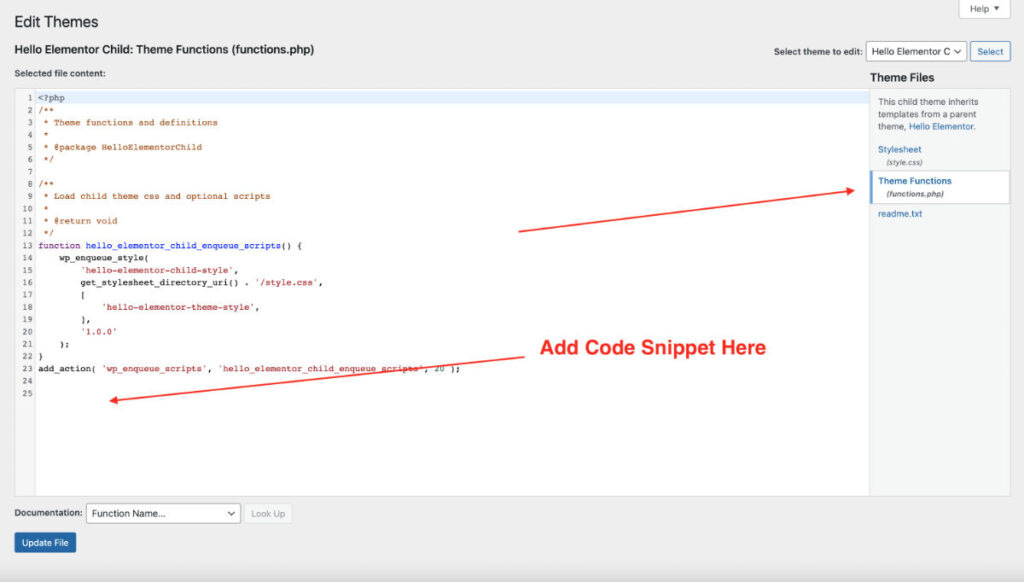Click the Look Up button
Image resolution: width=1024 pixels, height=582 pixels.
[268, 513]
